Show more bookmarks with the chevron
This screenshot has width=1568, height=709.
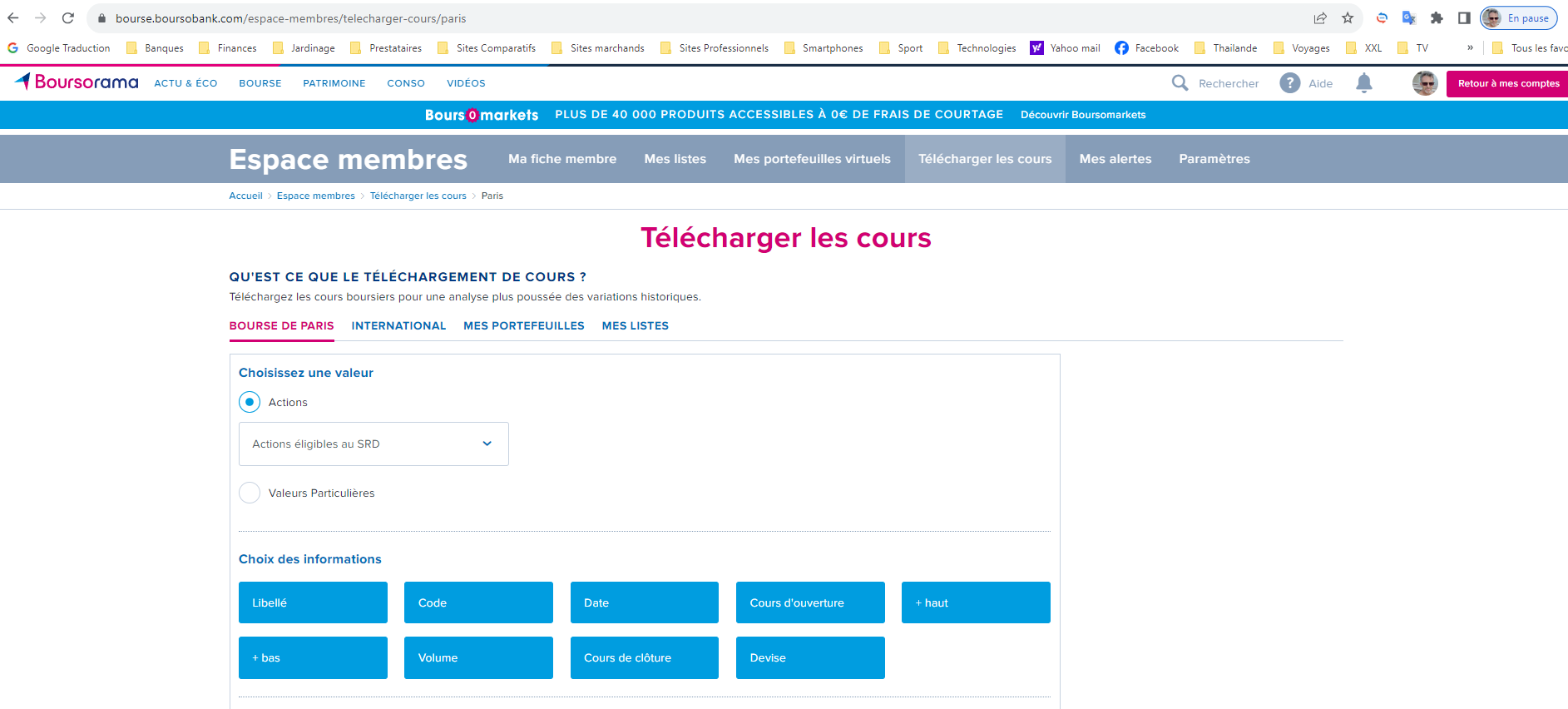(x=1470, y=48)
